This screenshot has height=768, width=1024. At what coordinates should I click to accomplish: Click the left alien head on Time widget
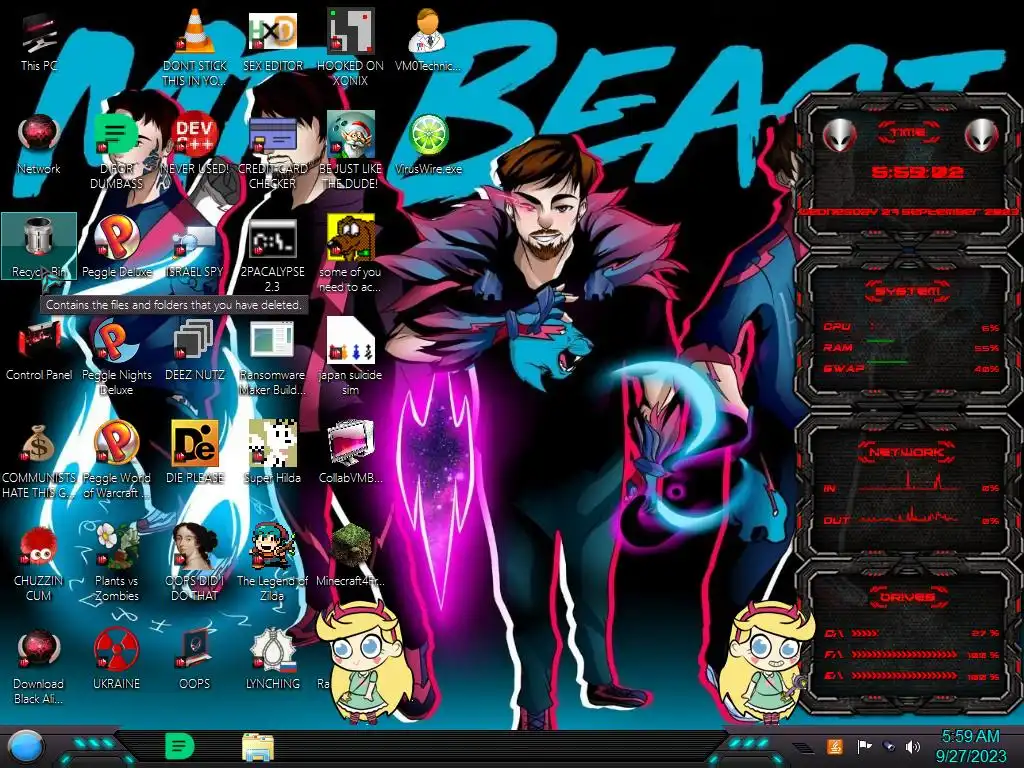[x=839, y=136]
